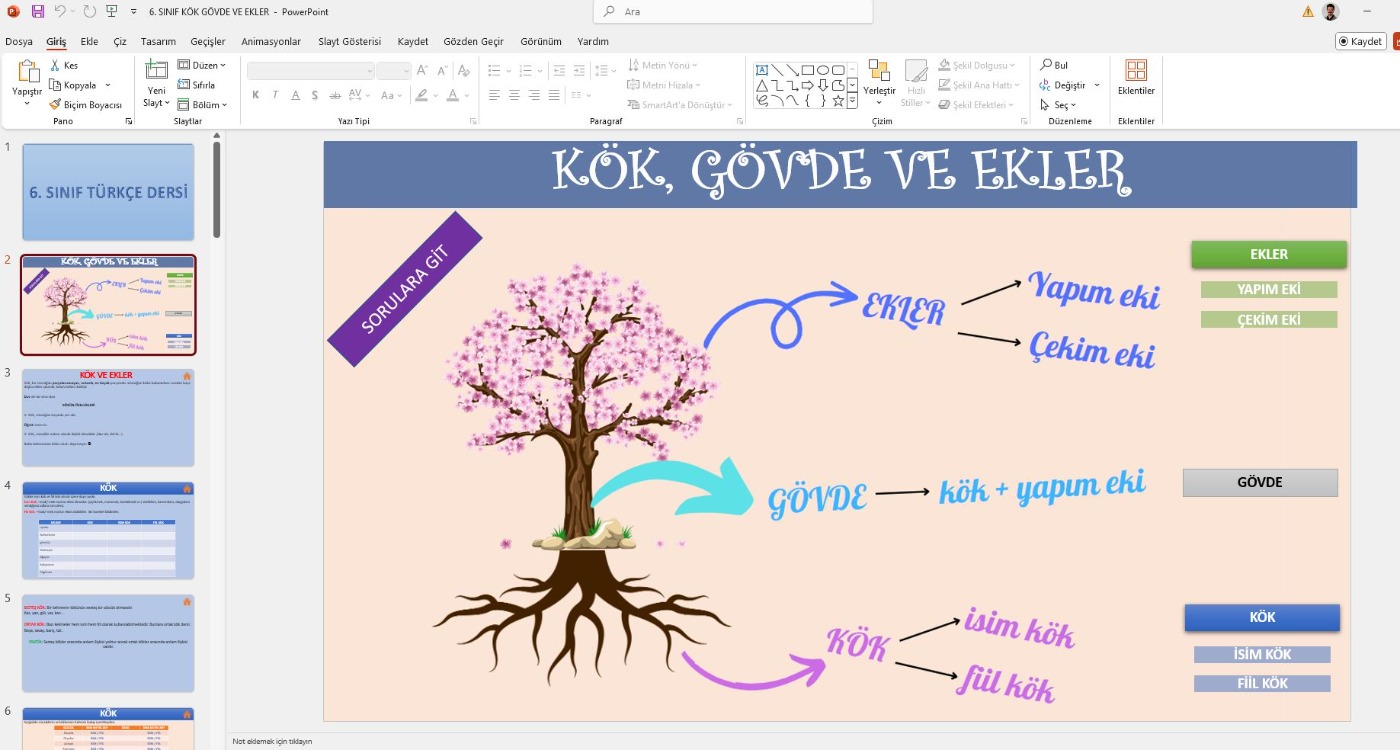Image resolution: width=1400 pixels, height=750 pixels.
Task: Align text left in paragraph group
Action: click(x=494, y=95)
